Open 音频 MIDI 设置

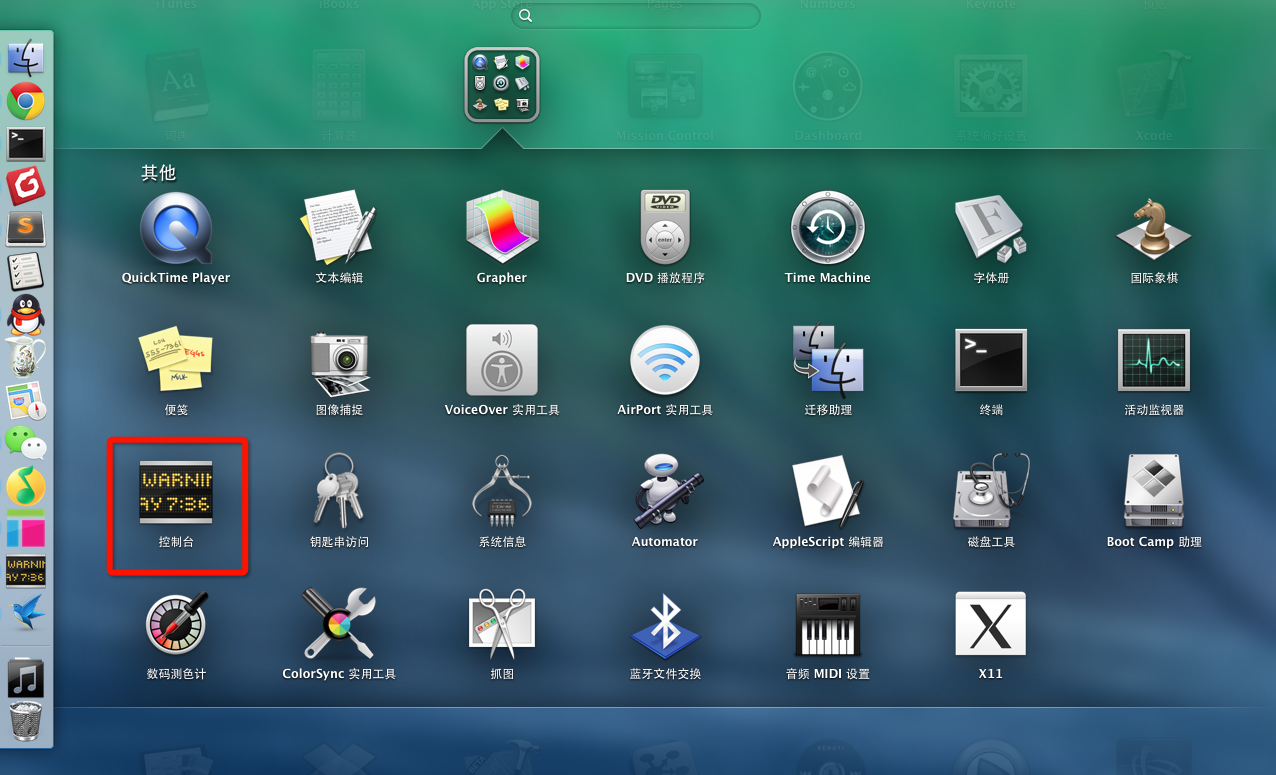click(827, 624)
